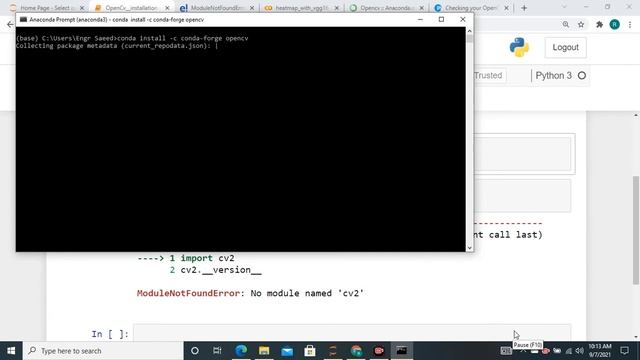Open a new browser tab
The width and height of the screenshot is (640, 360).
tap(524, 8)
